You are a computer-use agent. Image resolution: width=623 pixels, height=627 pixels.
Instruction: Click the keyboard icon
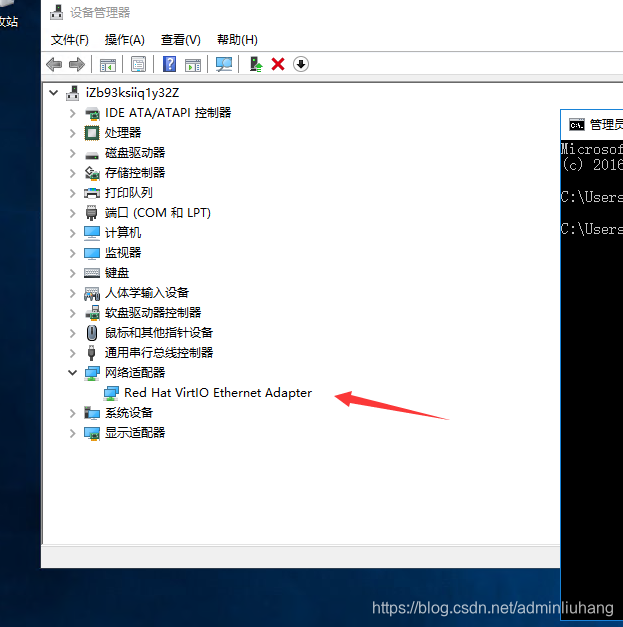[92, 273]
